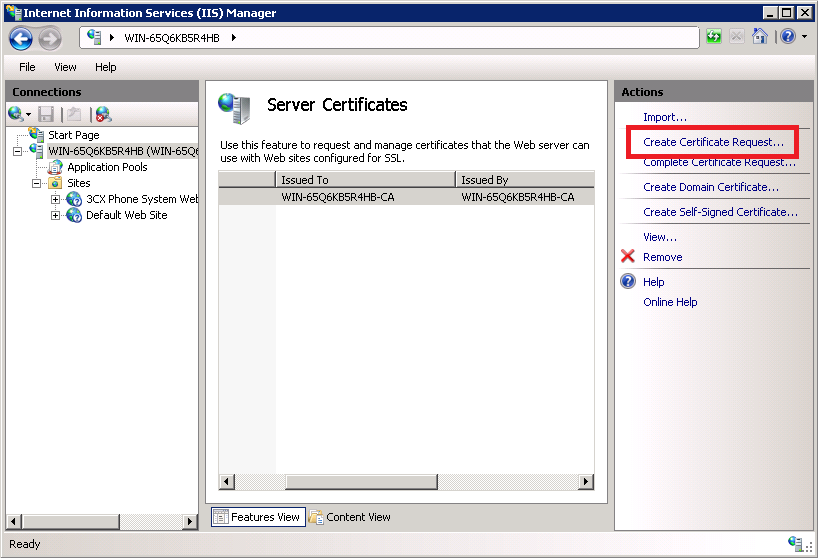Select Default Web Site in the tree
This screenshot has height=558, width=818.
pos(127,215)
